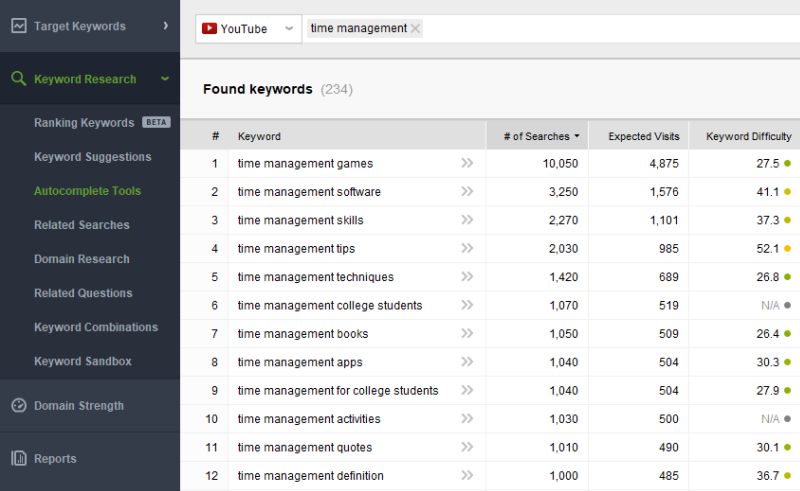Click double-arrow icon for time management quotes
The height and width of the screenshot is (491, 800).
[x=467, y=447]
